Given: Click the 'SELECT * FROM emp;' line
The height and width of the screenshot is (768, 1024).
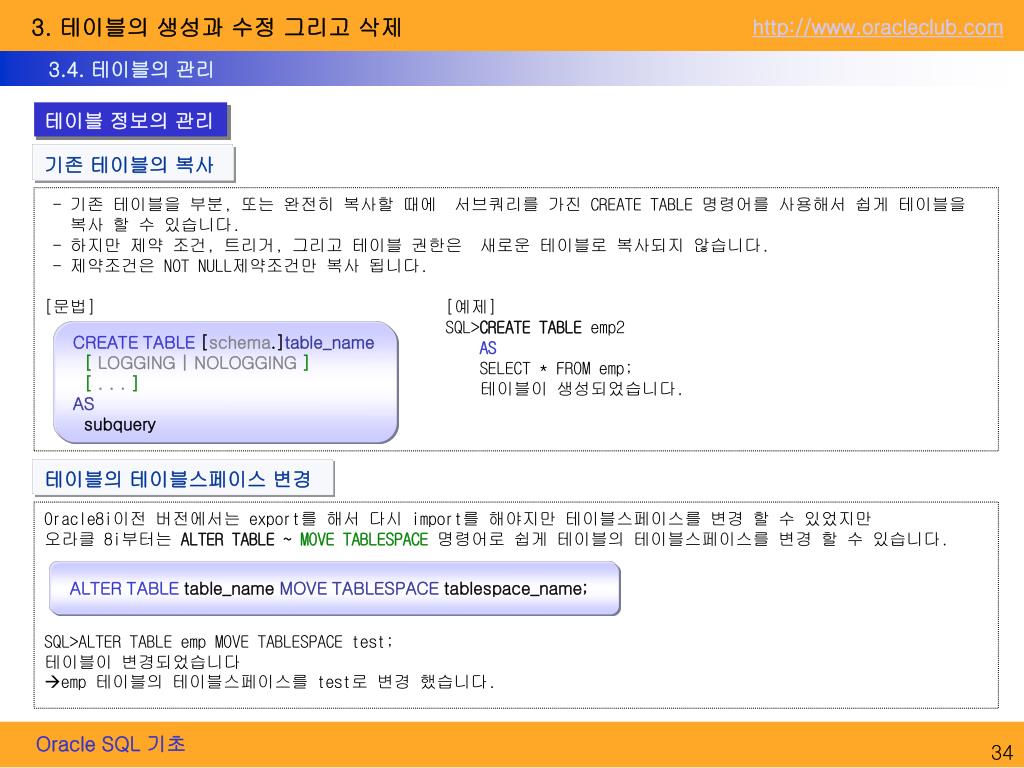Looking at the screenshot, I should coord(556,368).
